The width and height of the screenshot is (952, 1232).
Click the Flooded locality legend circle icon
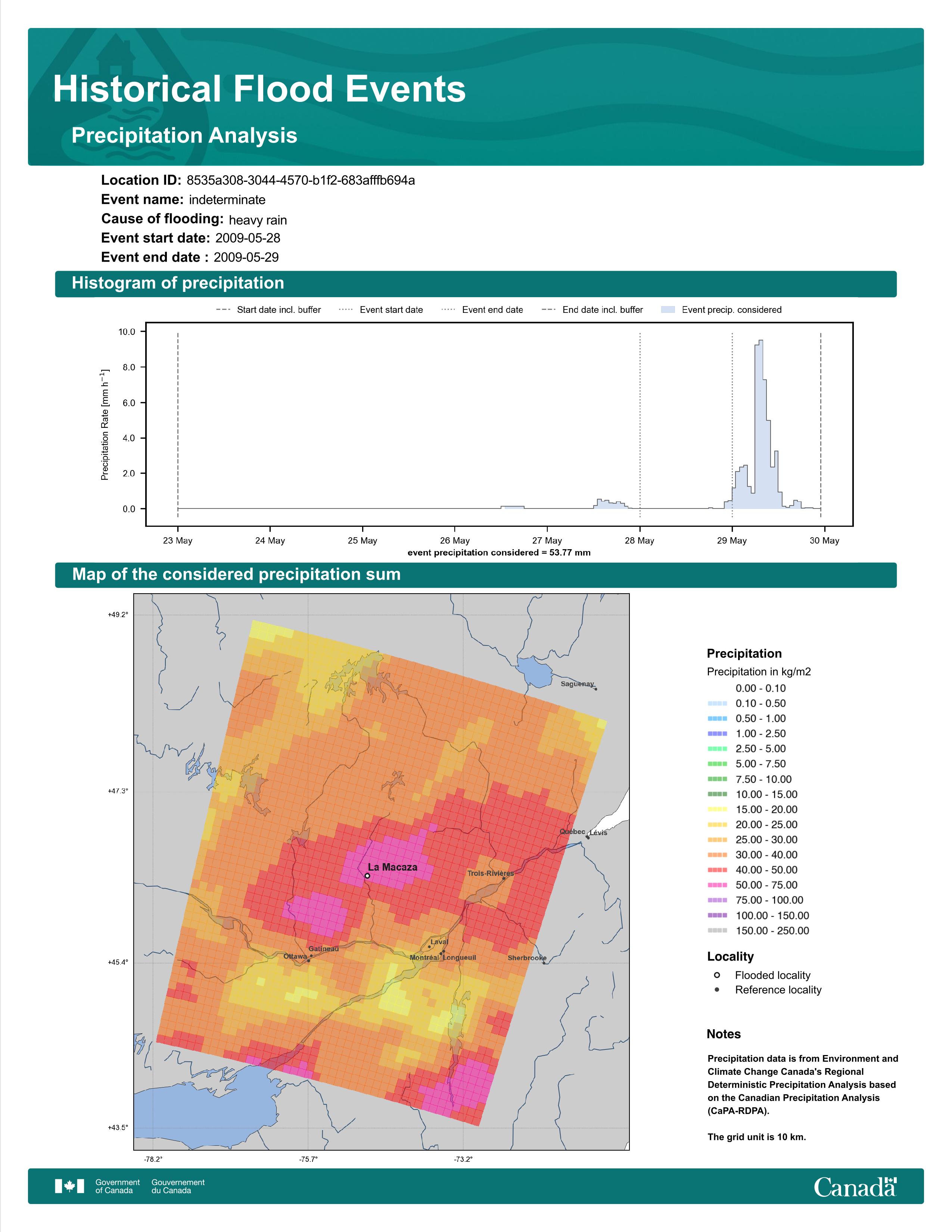click(717, 975)
